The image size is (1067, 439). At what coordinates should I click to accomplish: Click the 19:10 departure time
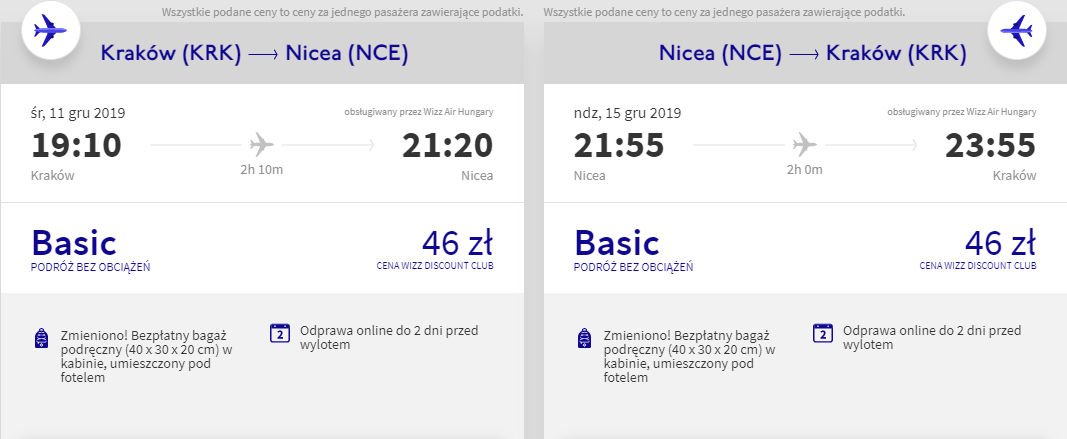coord(76,146)
